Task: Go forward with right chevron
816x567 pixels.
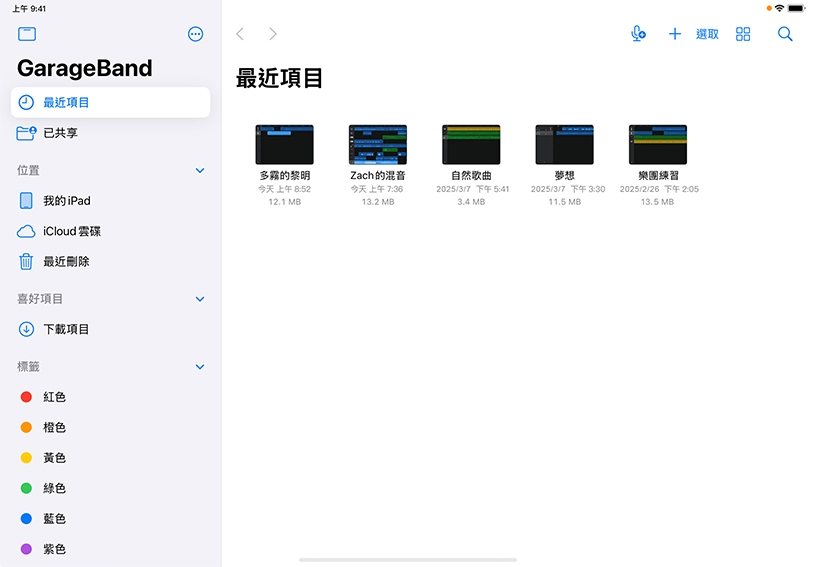Action: [272, 34]
